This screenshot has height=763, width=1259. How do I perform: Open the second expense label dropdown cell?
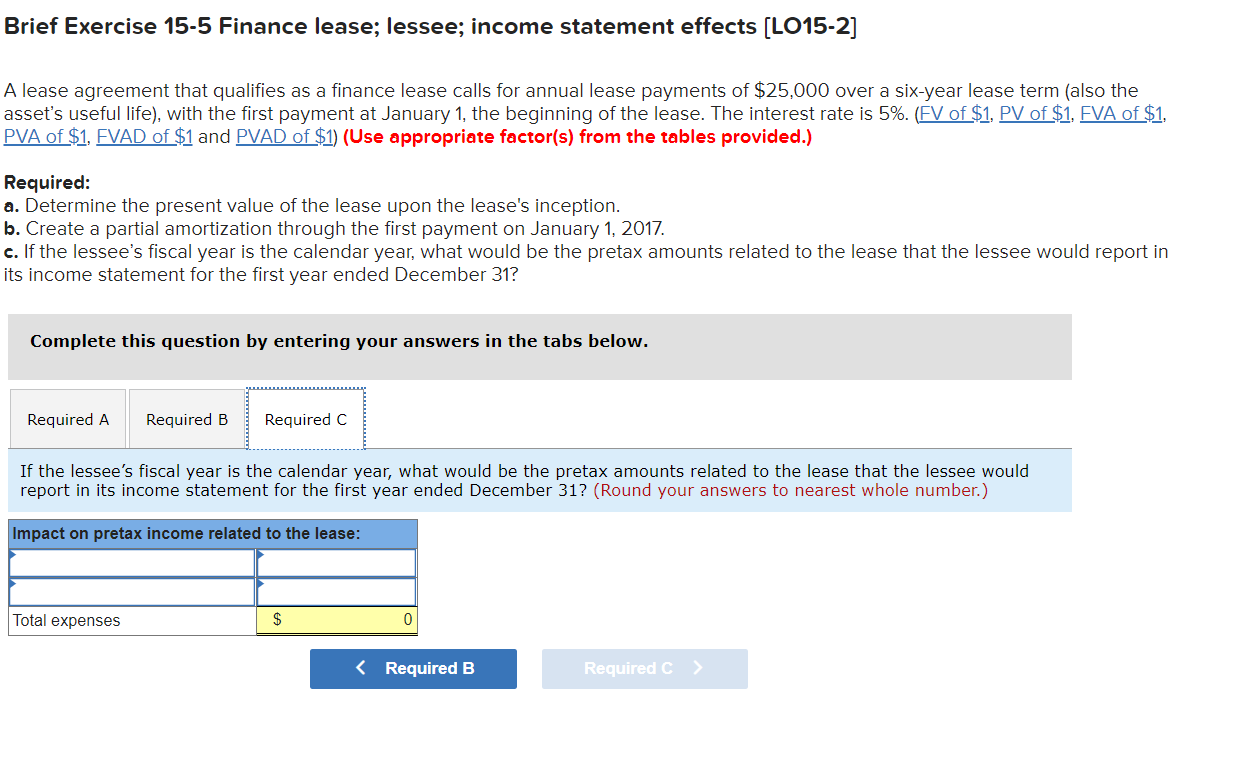(x=130, y=590)
